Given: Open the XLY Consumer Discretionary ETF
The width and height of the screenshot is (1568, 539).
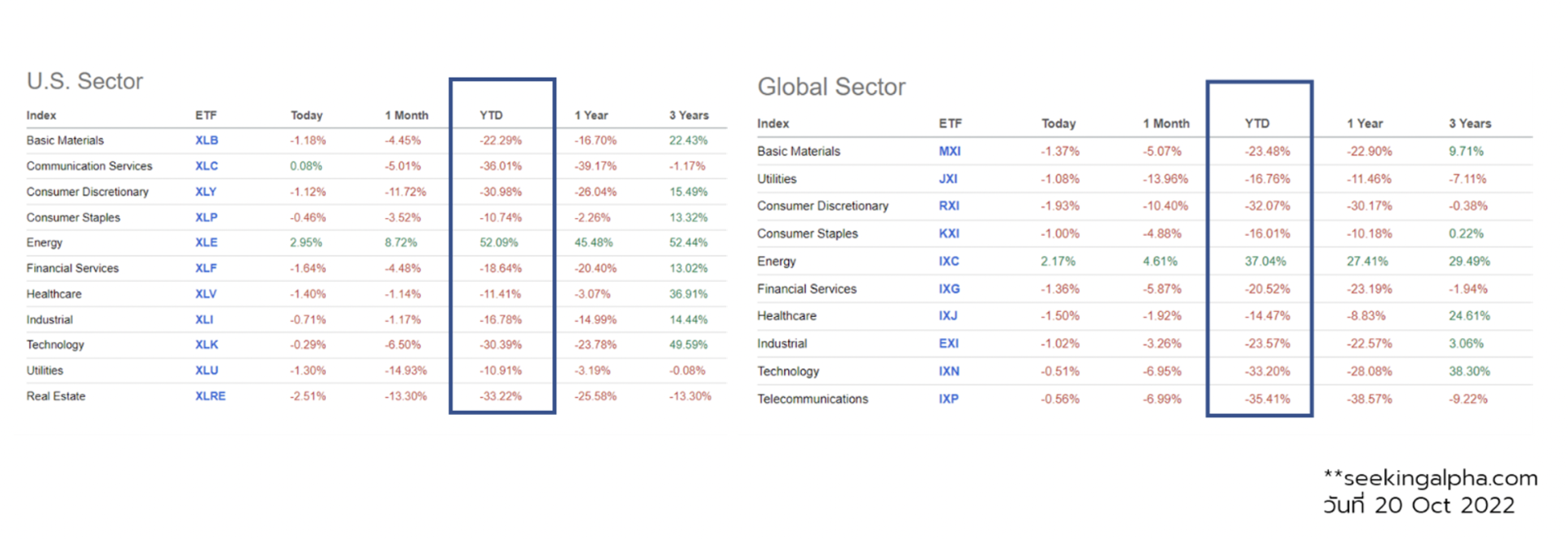Looking at the screenshot, I should tap(206, 192).
